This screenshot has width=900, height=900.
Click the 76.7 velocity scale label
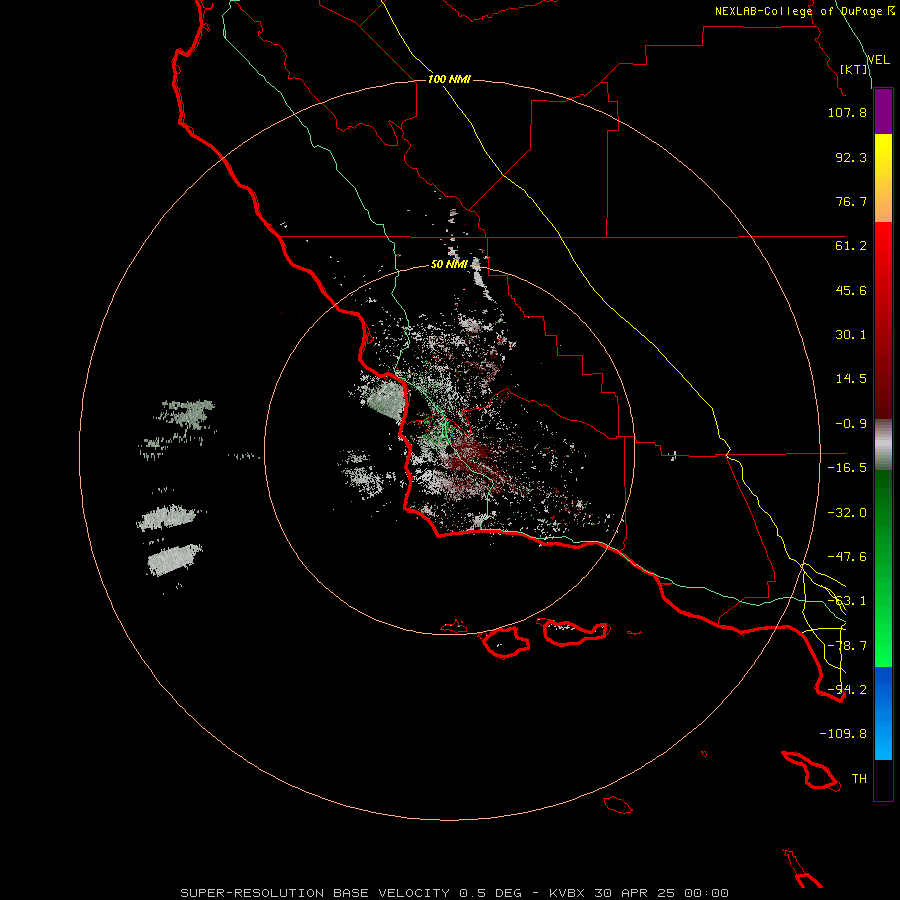[x=851, y=201]
